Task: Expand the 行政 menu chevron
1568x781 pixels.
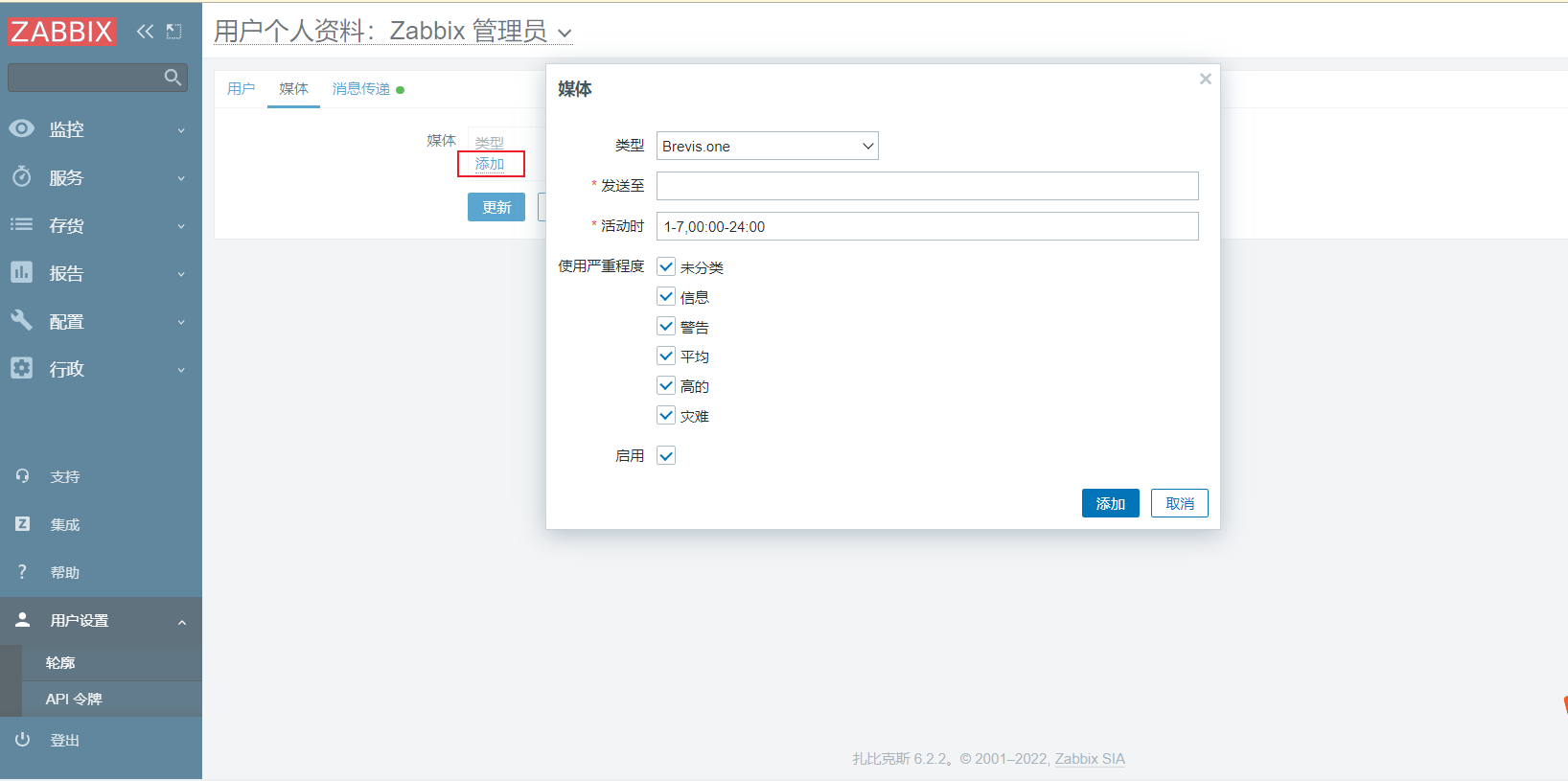Action: click(x=181, y=370)
